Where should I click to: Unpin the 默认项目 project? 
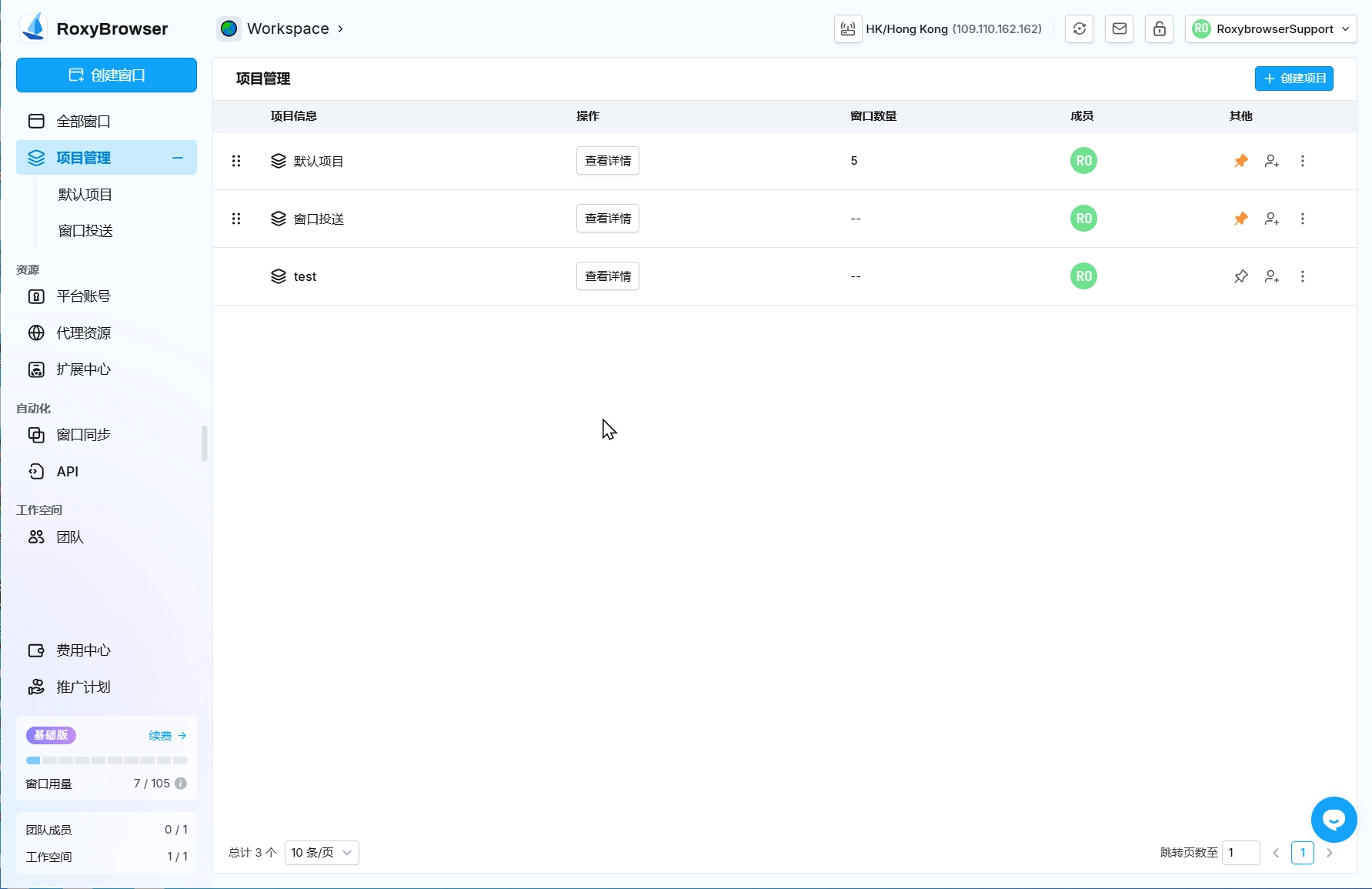click(x=1240, y=161)
